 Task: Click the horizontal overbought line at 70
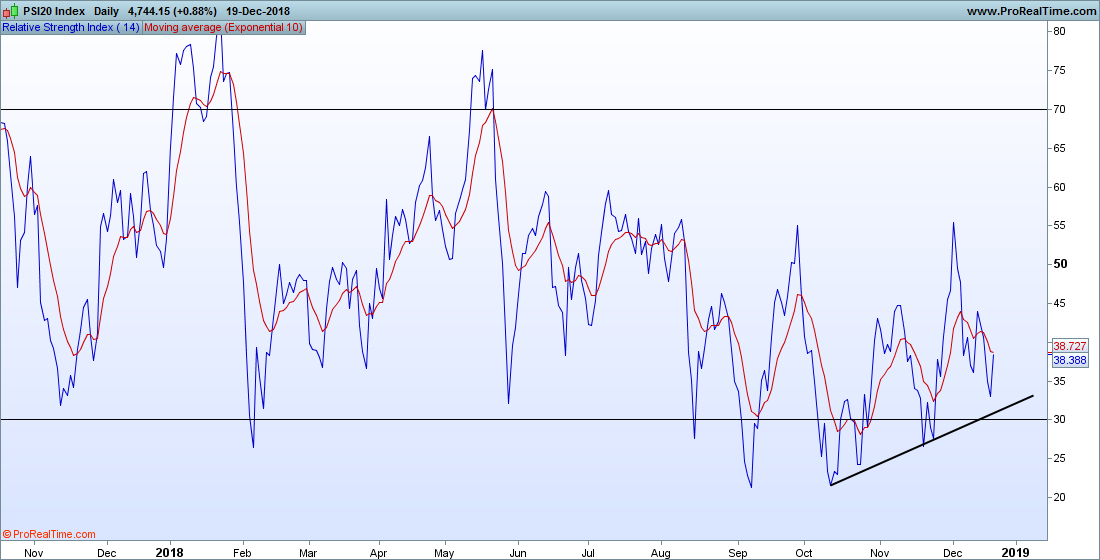pyautogui.click(x=523, y=109)
